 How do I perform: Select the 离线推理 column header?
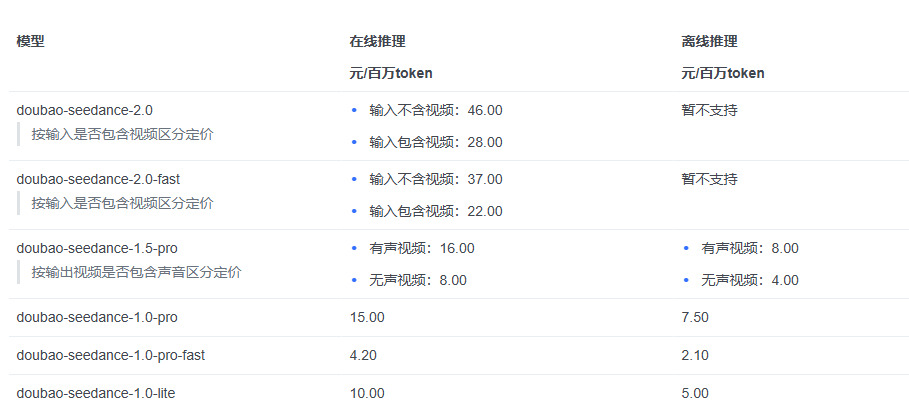(x=710, y=42)
